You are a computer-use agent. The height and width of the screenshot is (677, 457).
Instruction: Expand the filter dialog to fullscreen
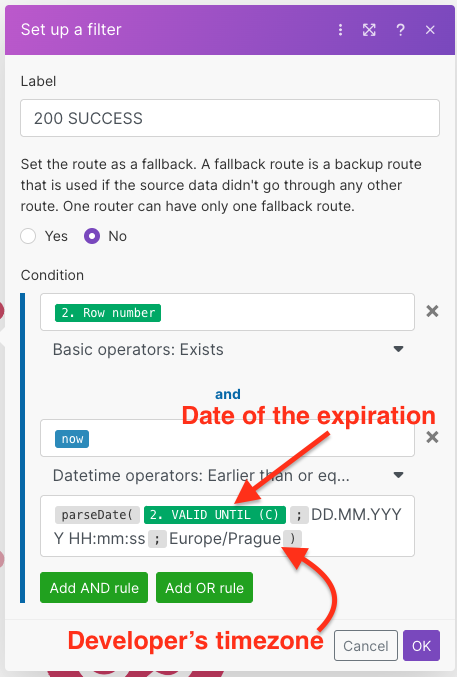pos(369,30)
